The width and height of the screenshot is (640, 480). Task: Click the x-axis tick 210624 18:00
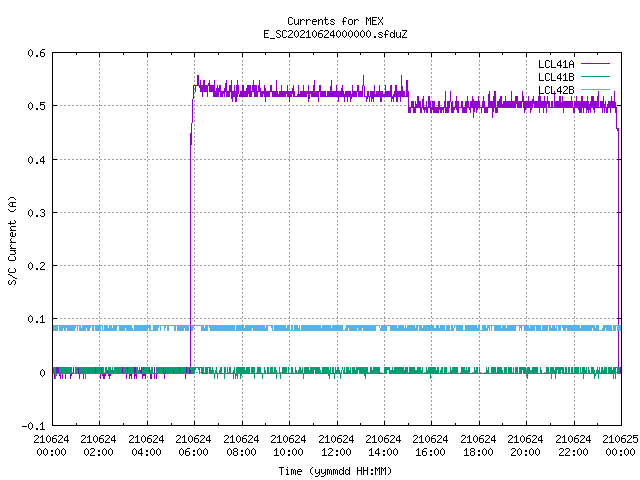pos(478,446)
